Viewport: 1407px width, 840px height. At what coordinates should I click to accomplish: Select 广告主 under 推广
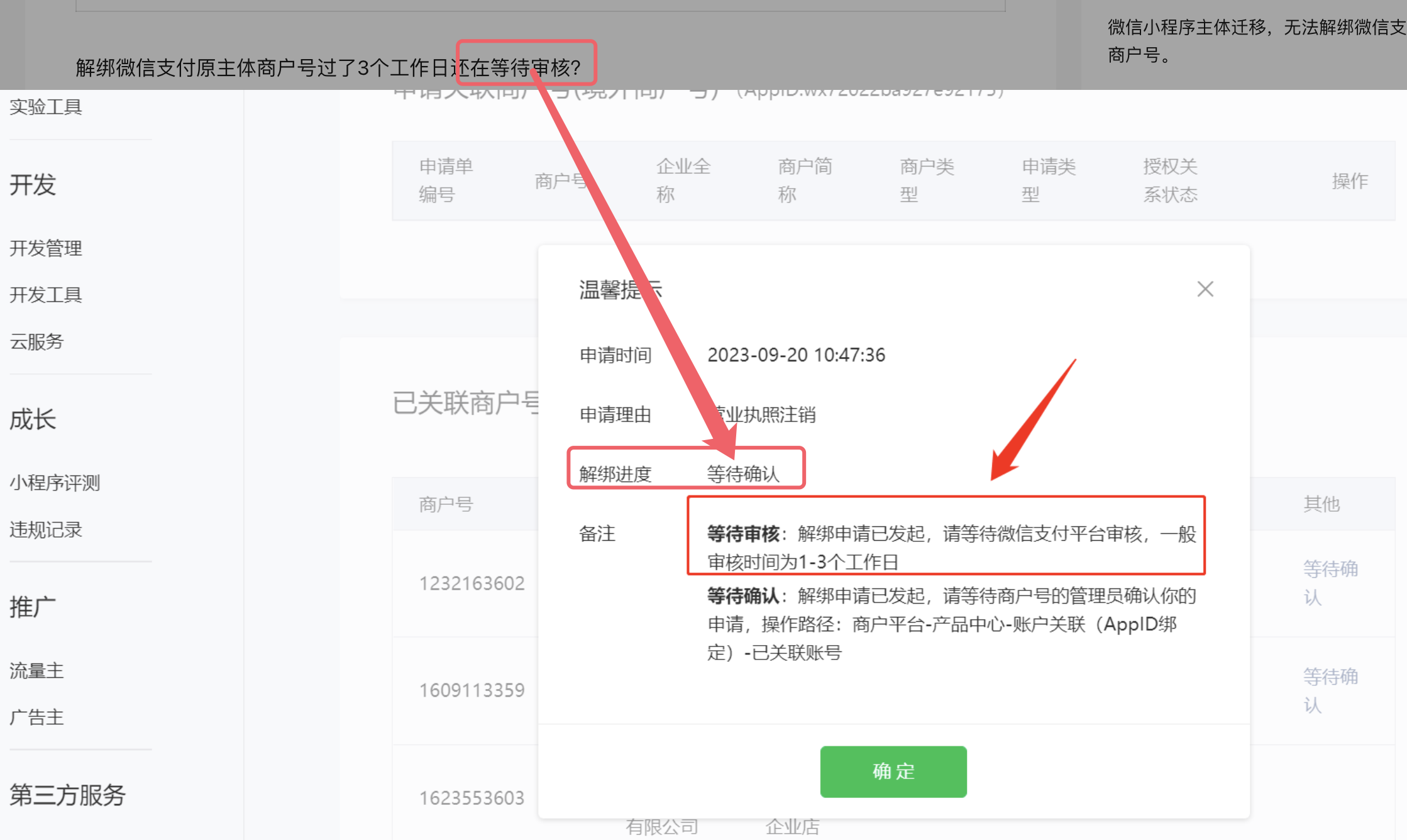click(36, 717)
